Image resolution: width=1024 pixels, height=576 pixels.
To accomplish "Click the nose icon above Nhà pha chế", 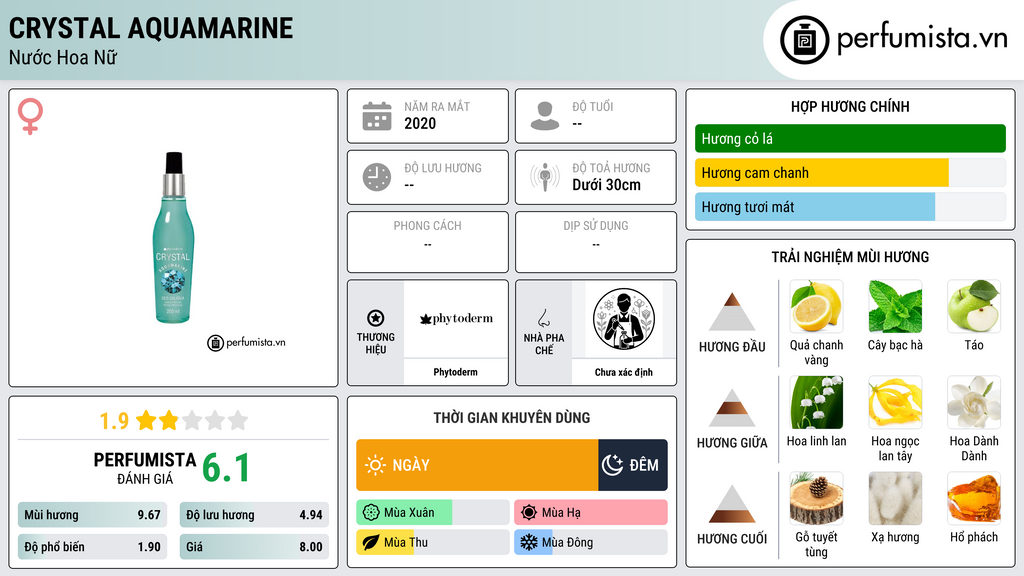I will pyautogui.click(x=543, y=318).
